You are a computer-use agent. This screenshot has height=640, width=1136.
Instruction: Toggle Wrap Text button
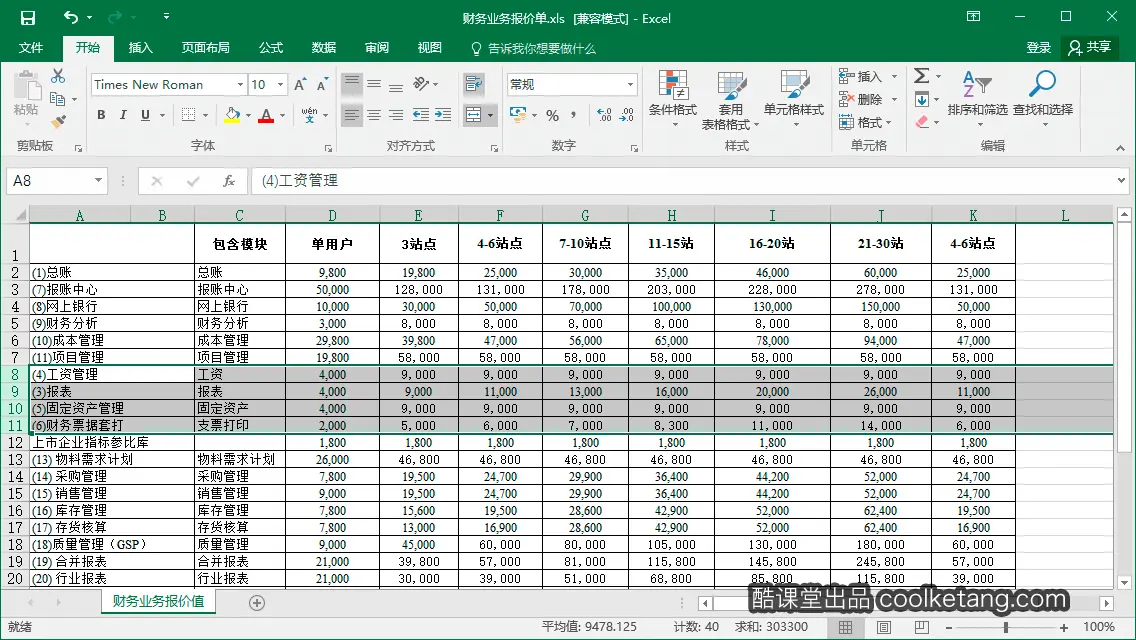(474, 84)
